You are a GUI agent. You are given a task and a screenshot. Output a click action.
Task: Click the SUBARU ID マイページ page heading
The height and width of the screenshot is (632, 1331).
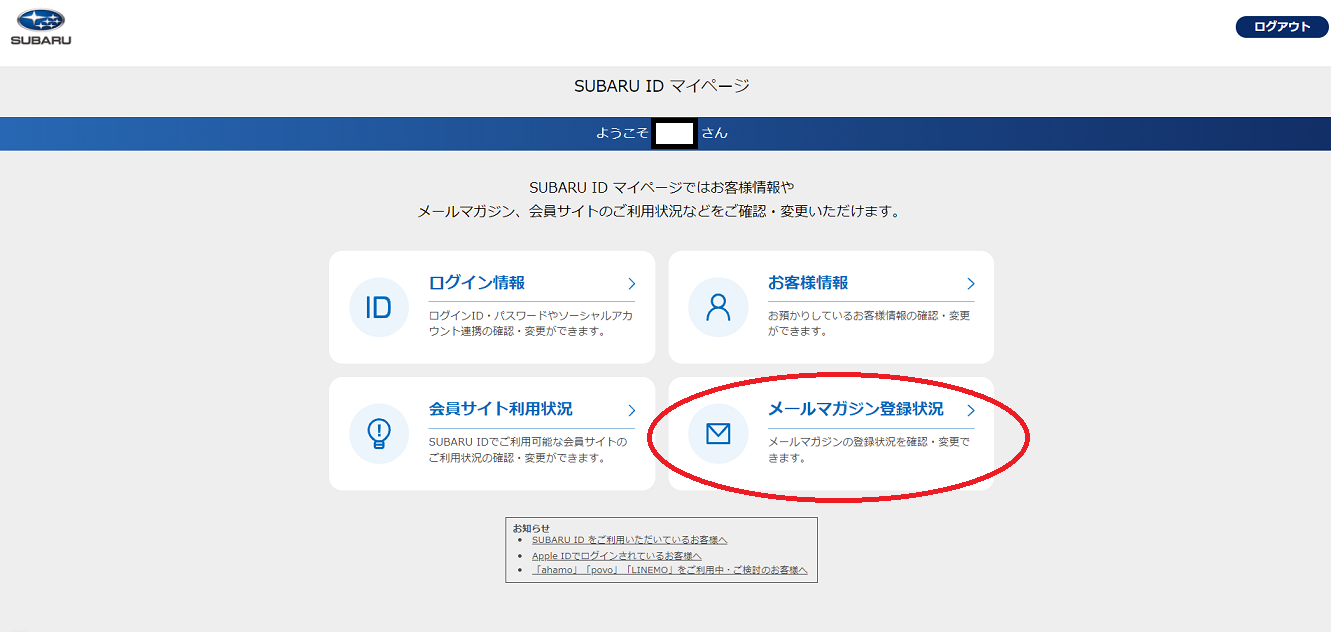(661, 86)
